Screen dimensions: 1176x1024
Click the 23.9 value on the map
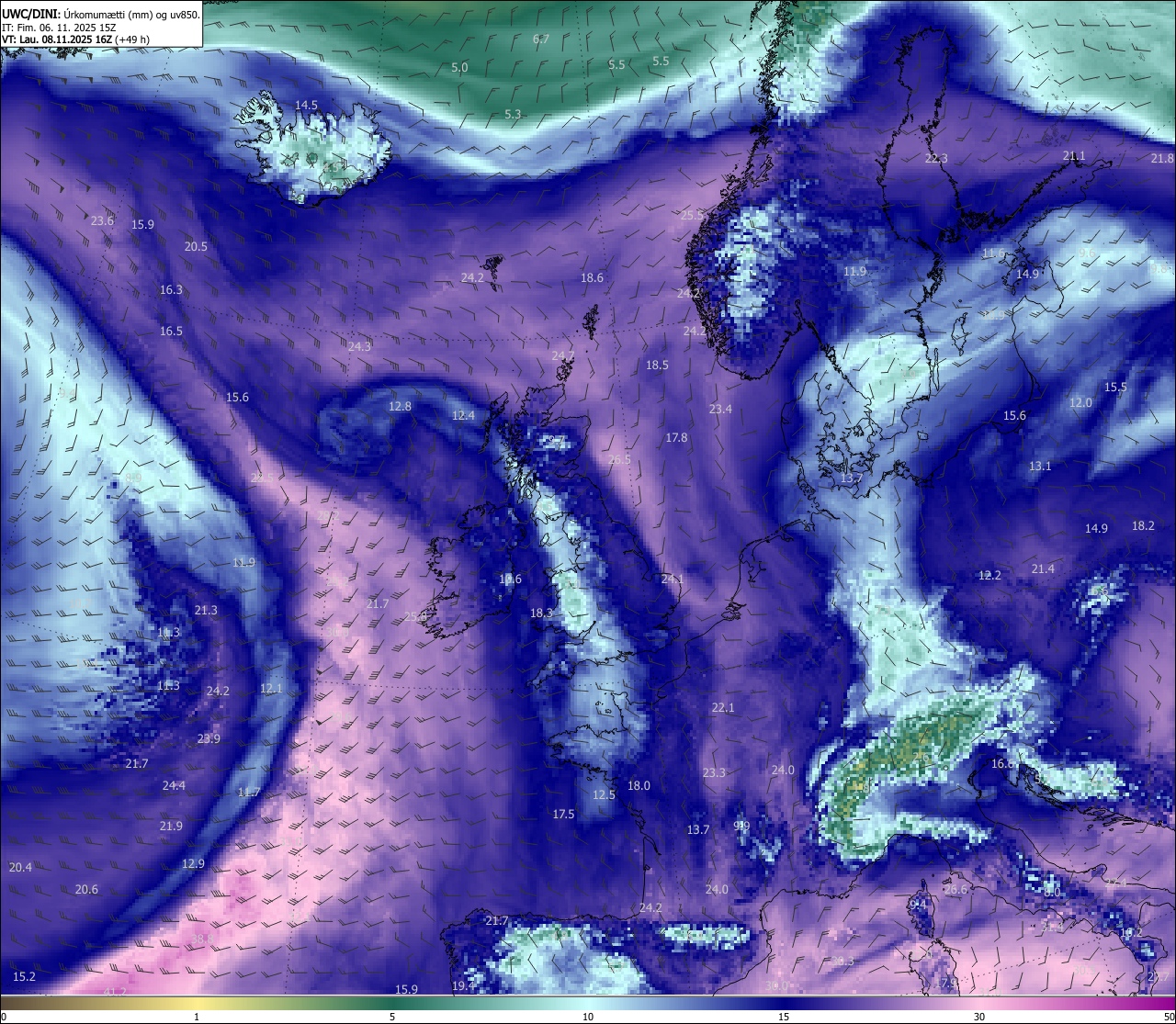pos(209,739)
